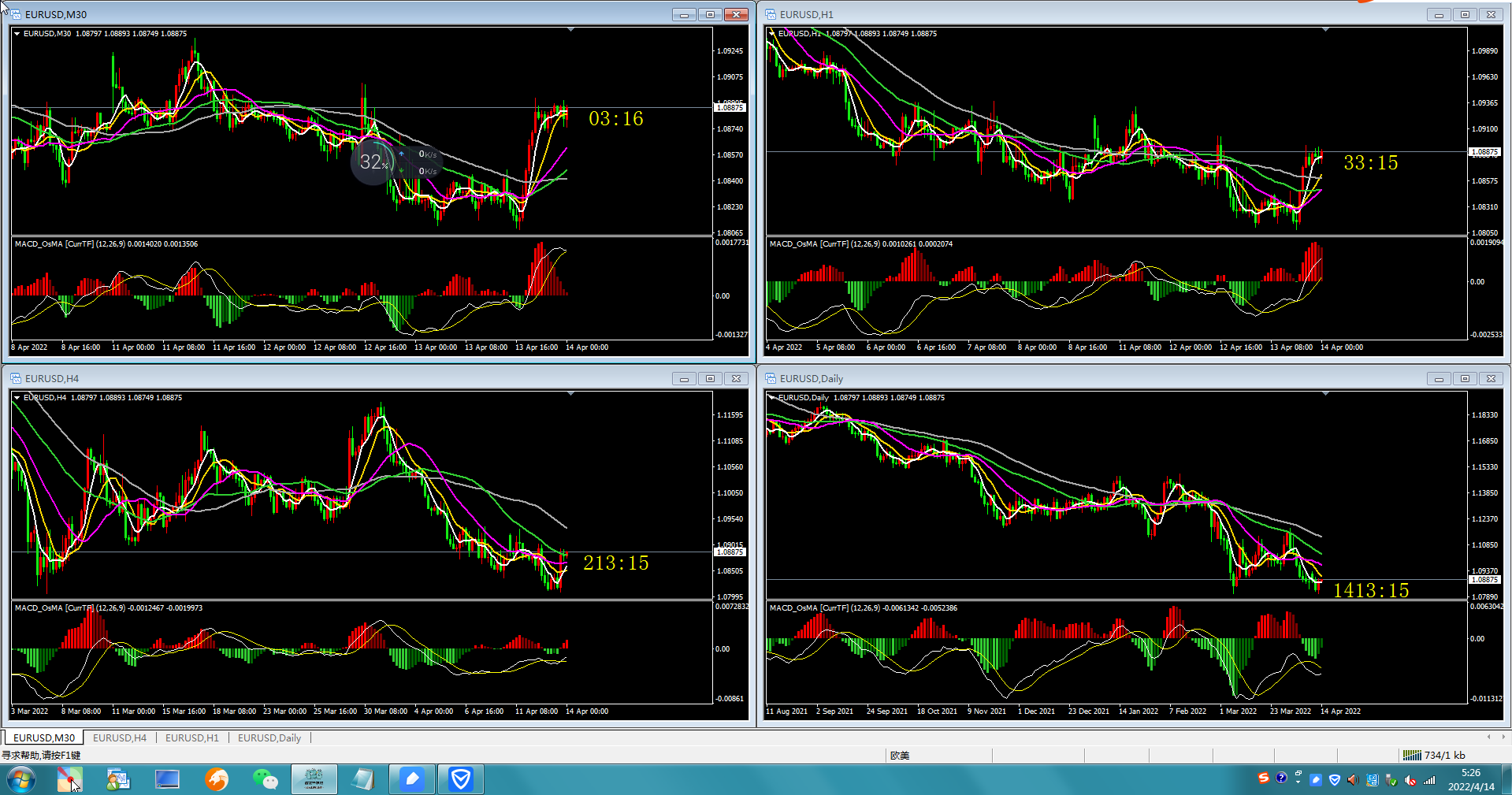Image resolution: width=1512 pixels, height=795 pixels.
Task: Click the chart shift marker atop H4 chart
Action: click(570, 394)
